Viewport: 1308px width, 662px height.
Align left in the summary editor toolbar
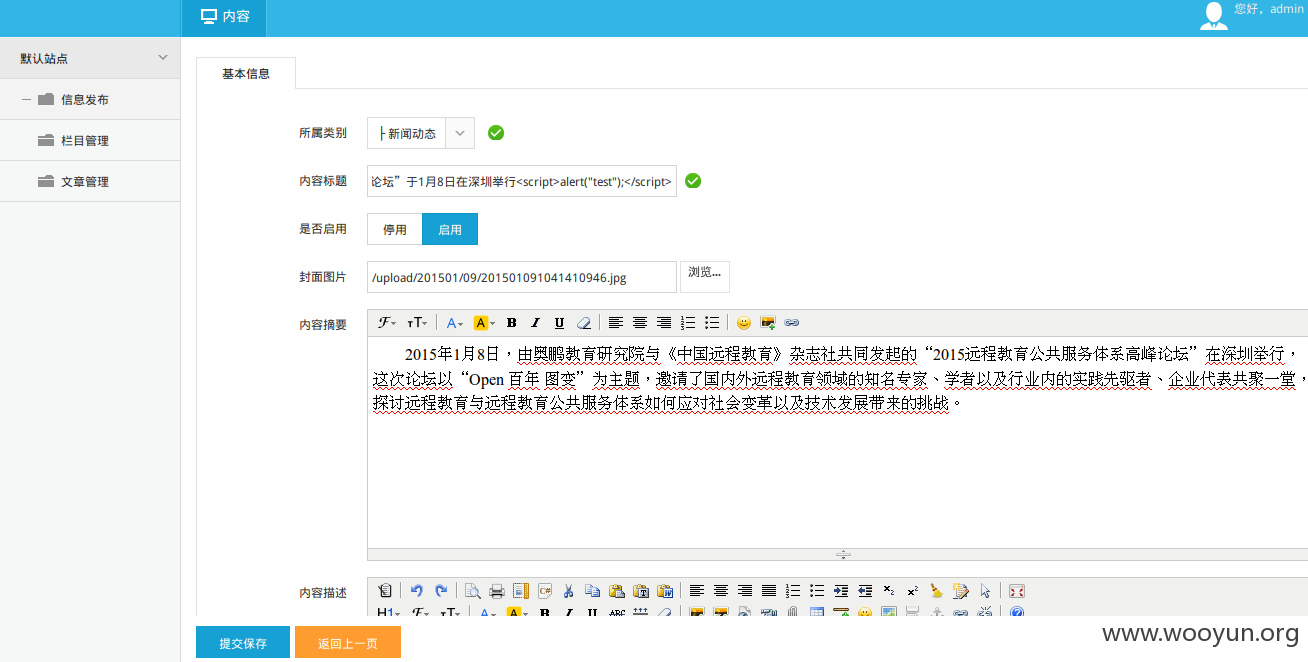[x=616, y=323]
